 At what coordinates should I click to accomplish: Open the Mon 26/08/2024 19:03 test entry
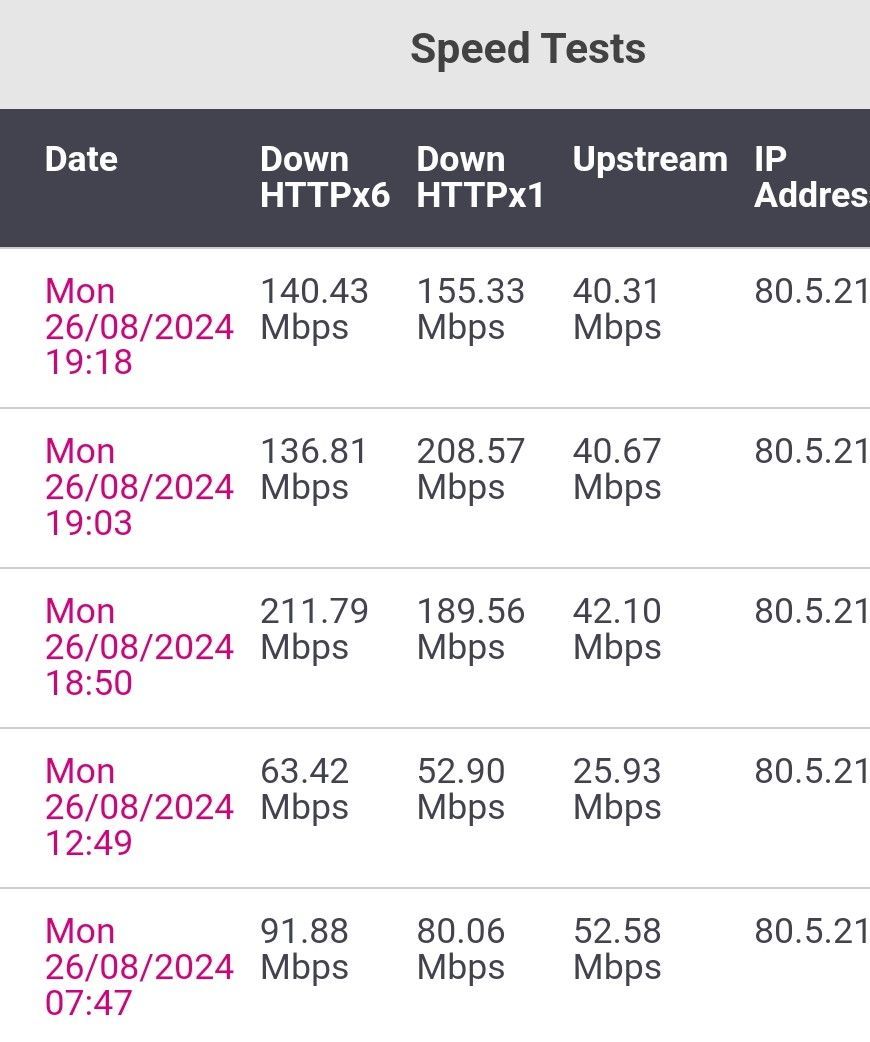tap(139, 486)
